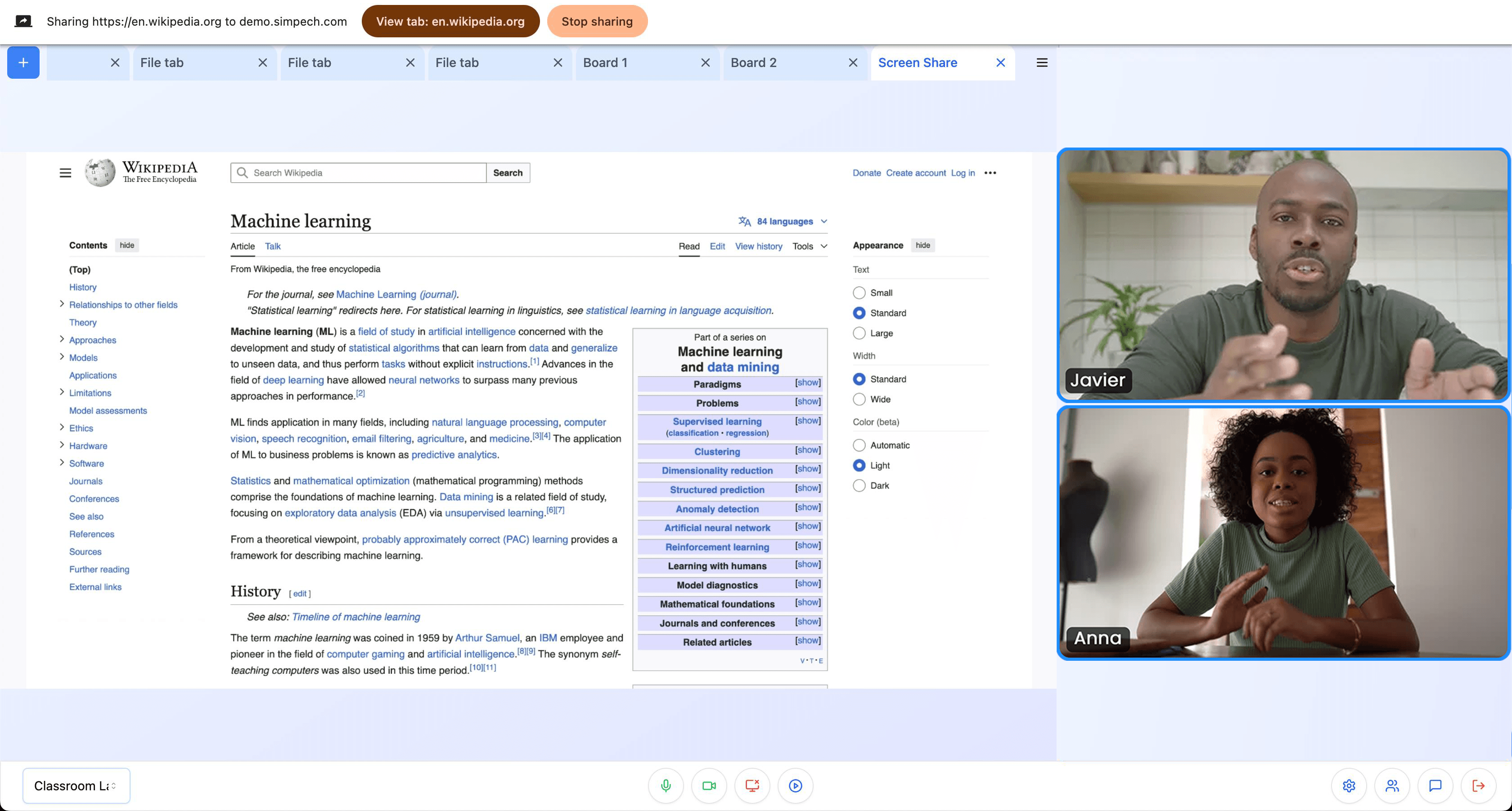The height and width of the screenshot is (811, 1512).
Task: Open the tab list hamburger menu
Action: coord(1042,62)
